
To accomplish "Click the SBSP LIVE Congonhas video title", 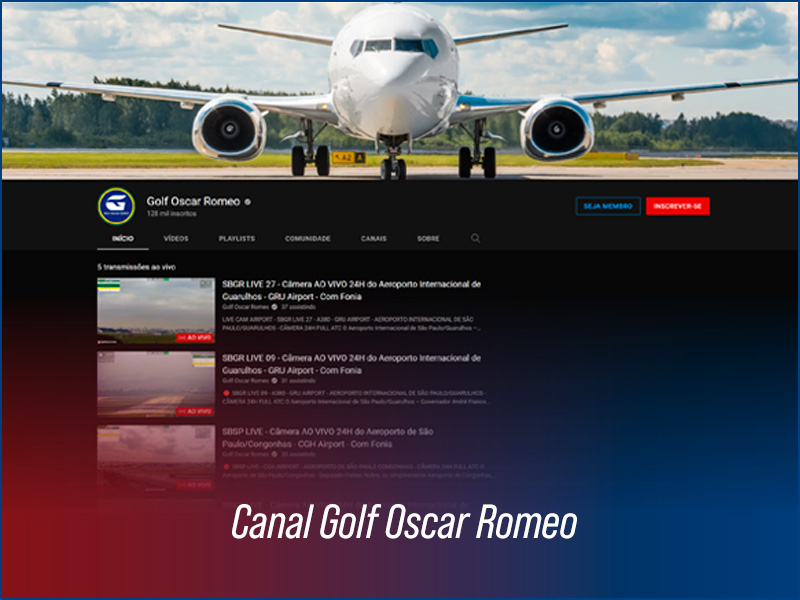I will pos(328,438).
